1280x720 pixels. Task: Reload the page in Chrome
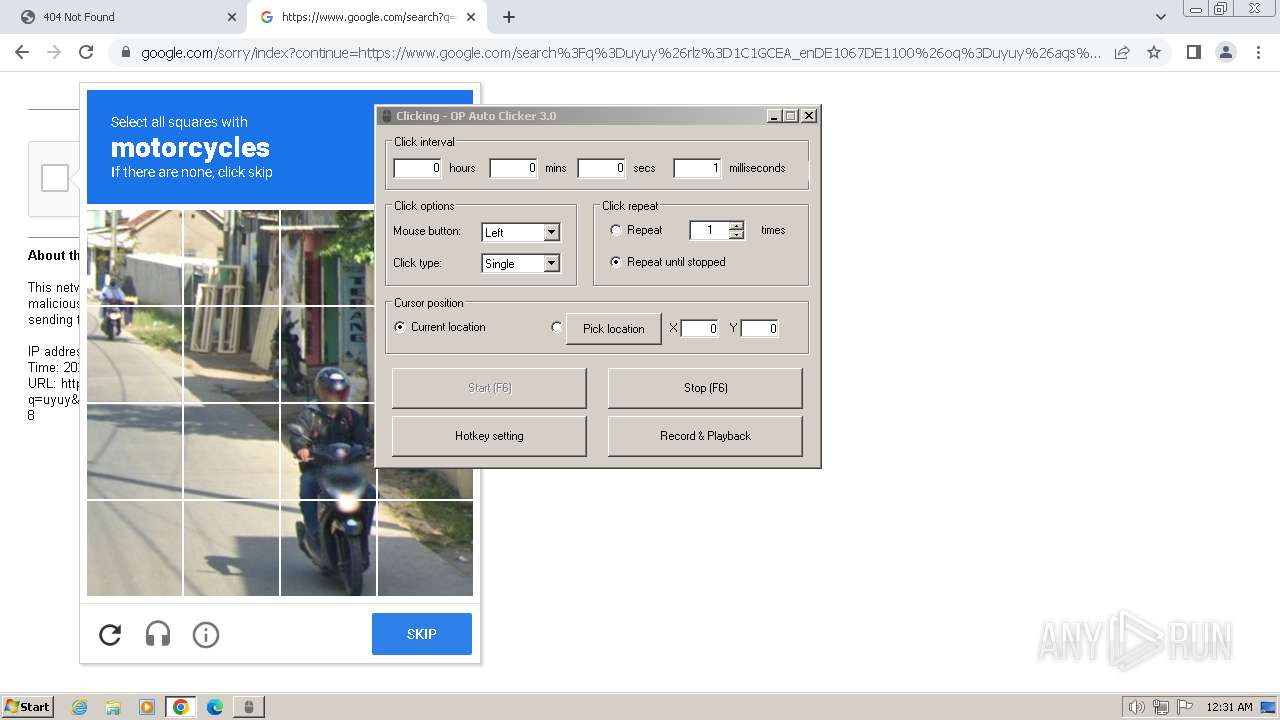pyautogui.click(x=86, y=52)
